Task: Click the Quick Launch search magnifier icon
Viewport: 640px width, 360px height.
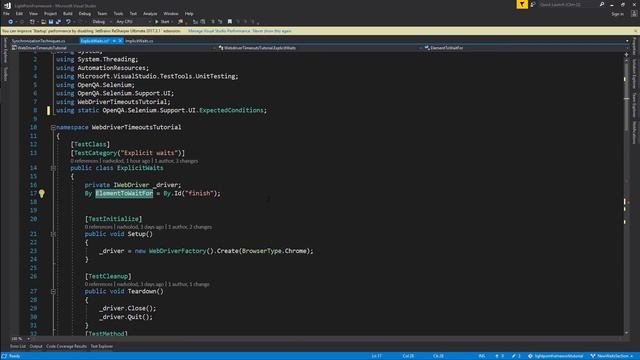Action: (602, 4)
